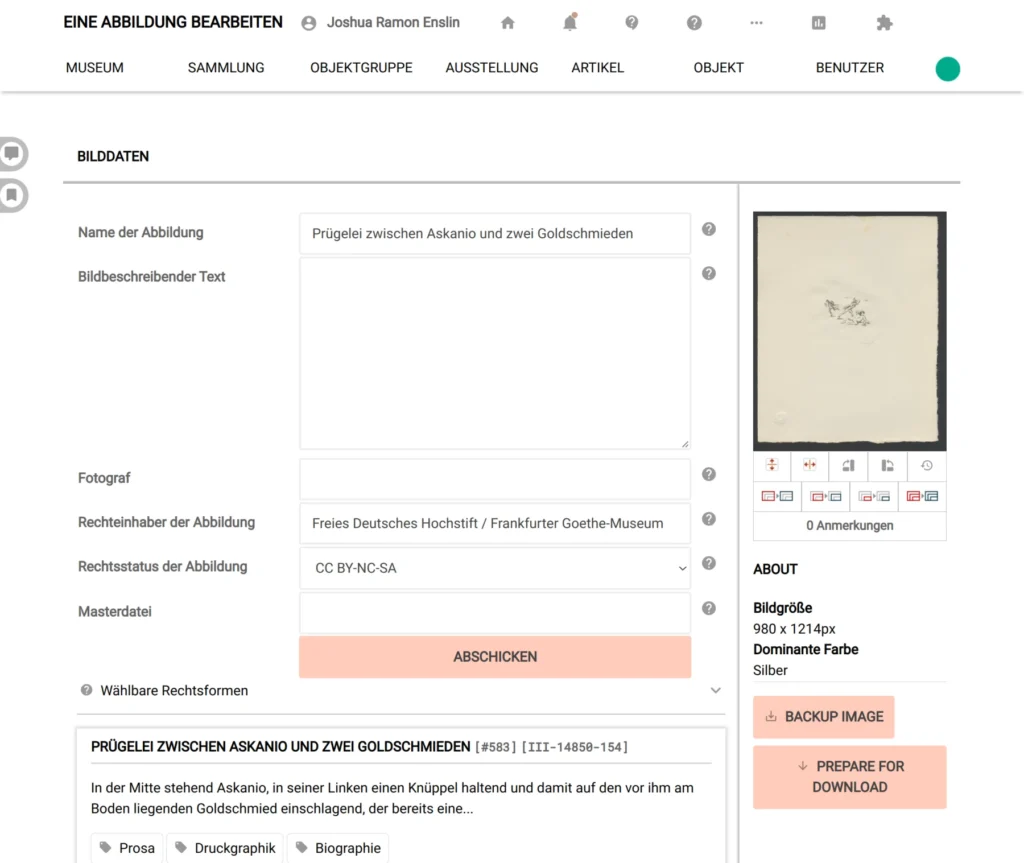Show help for Bildbeschreibender Text

pyautogui.click(x=709, y=273)
